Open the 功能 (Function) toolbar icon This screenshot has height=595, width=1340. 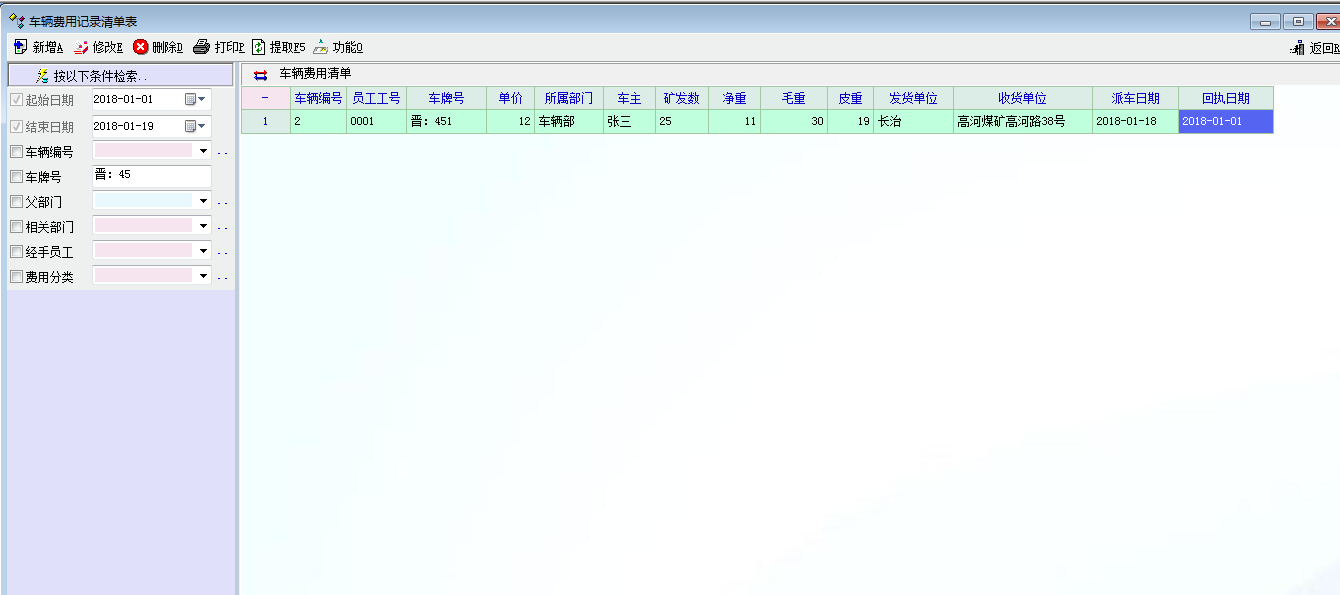coord(320,47)
